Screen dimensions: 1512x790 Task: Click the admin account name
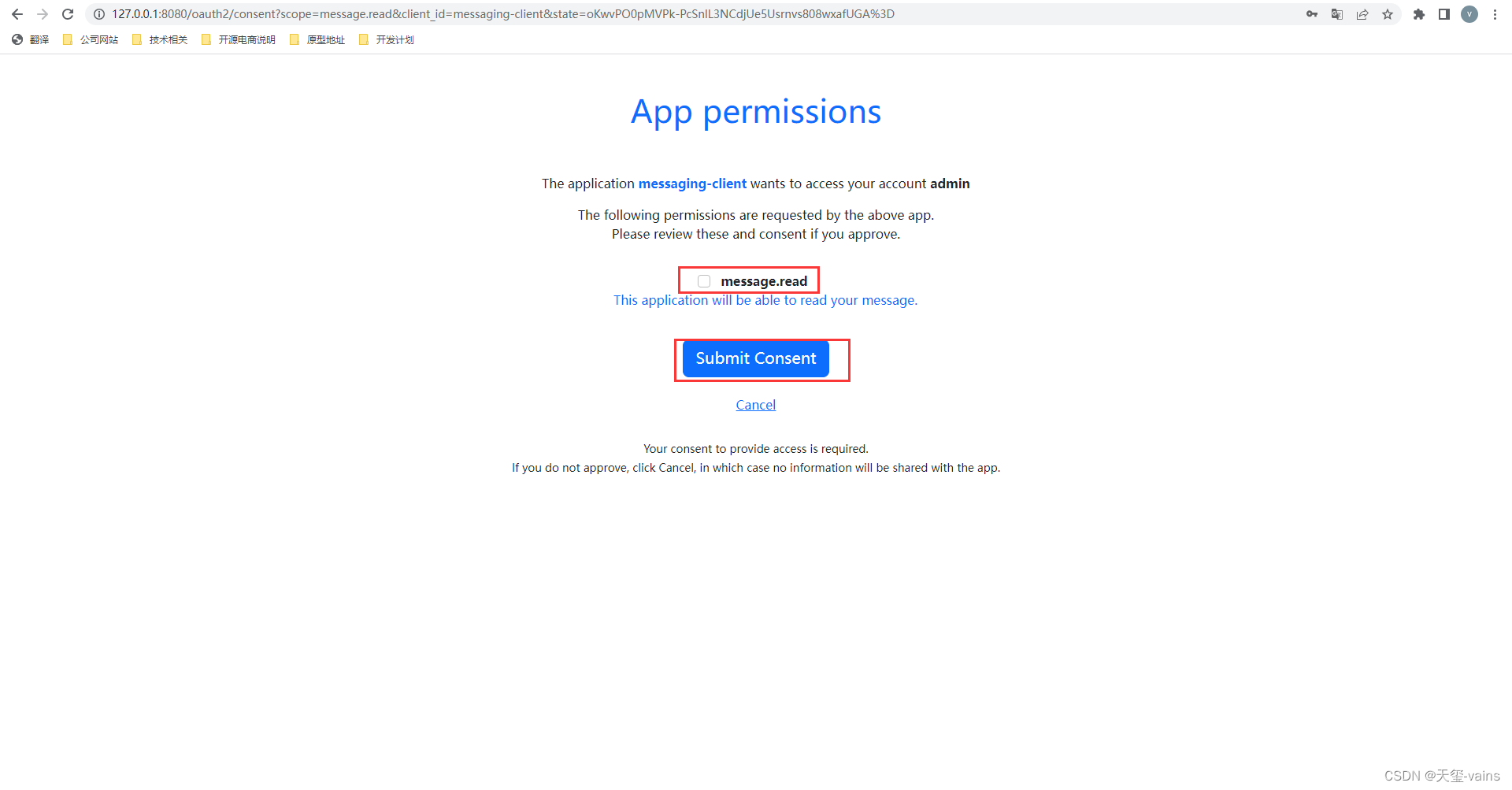[x=950, y=184]
